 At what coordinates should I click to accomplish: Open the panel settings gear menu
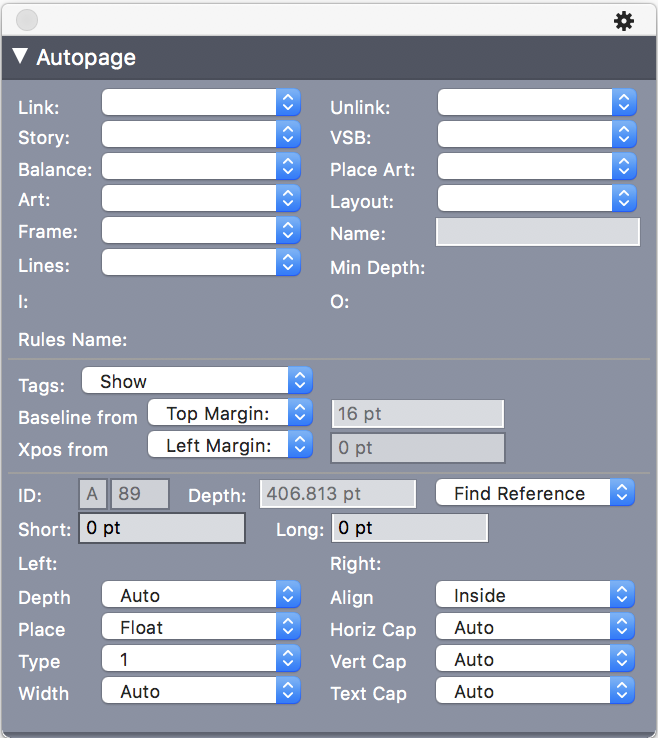click(624, 21)
